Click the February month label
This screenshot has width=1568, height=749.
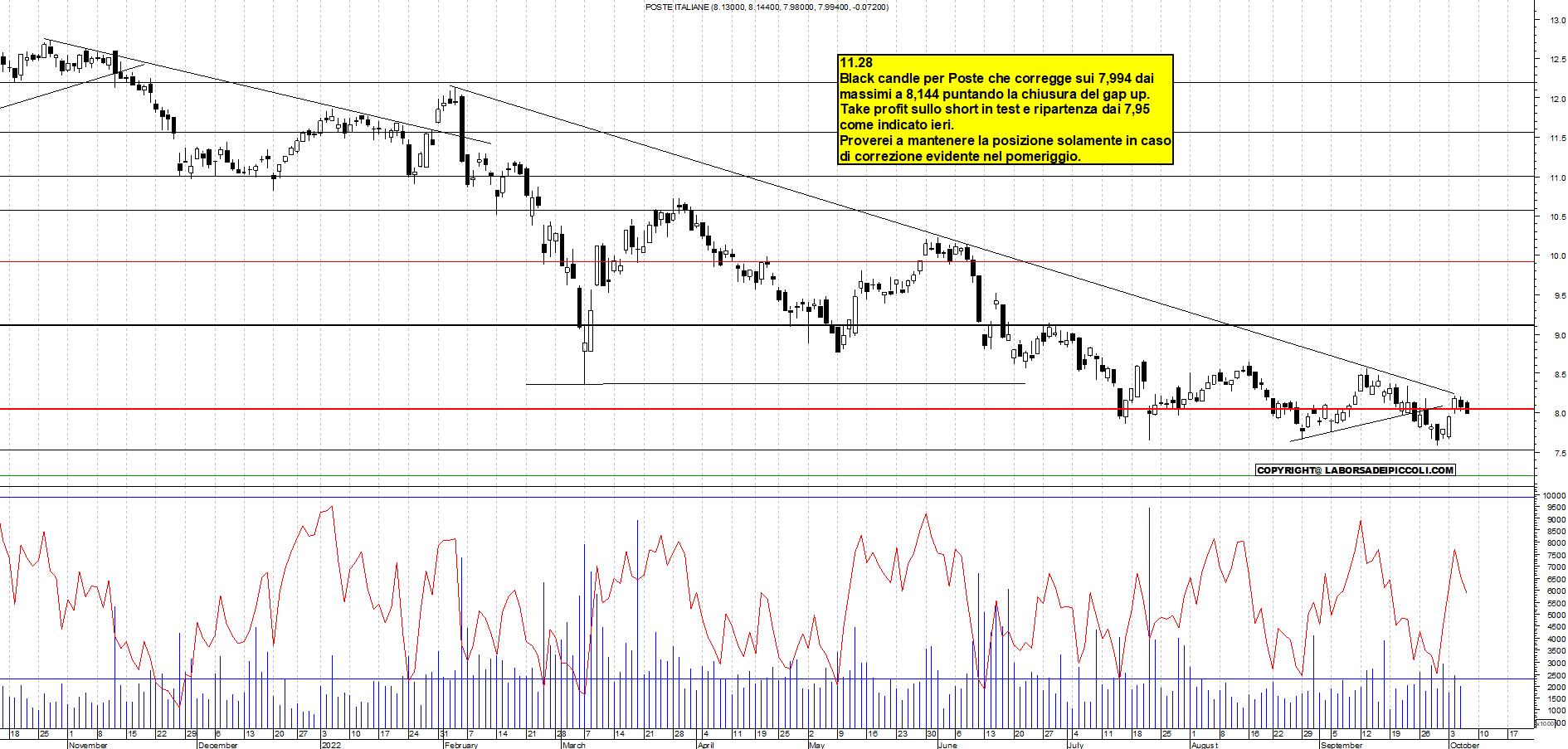[x=461, y=745]
